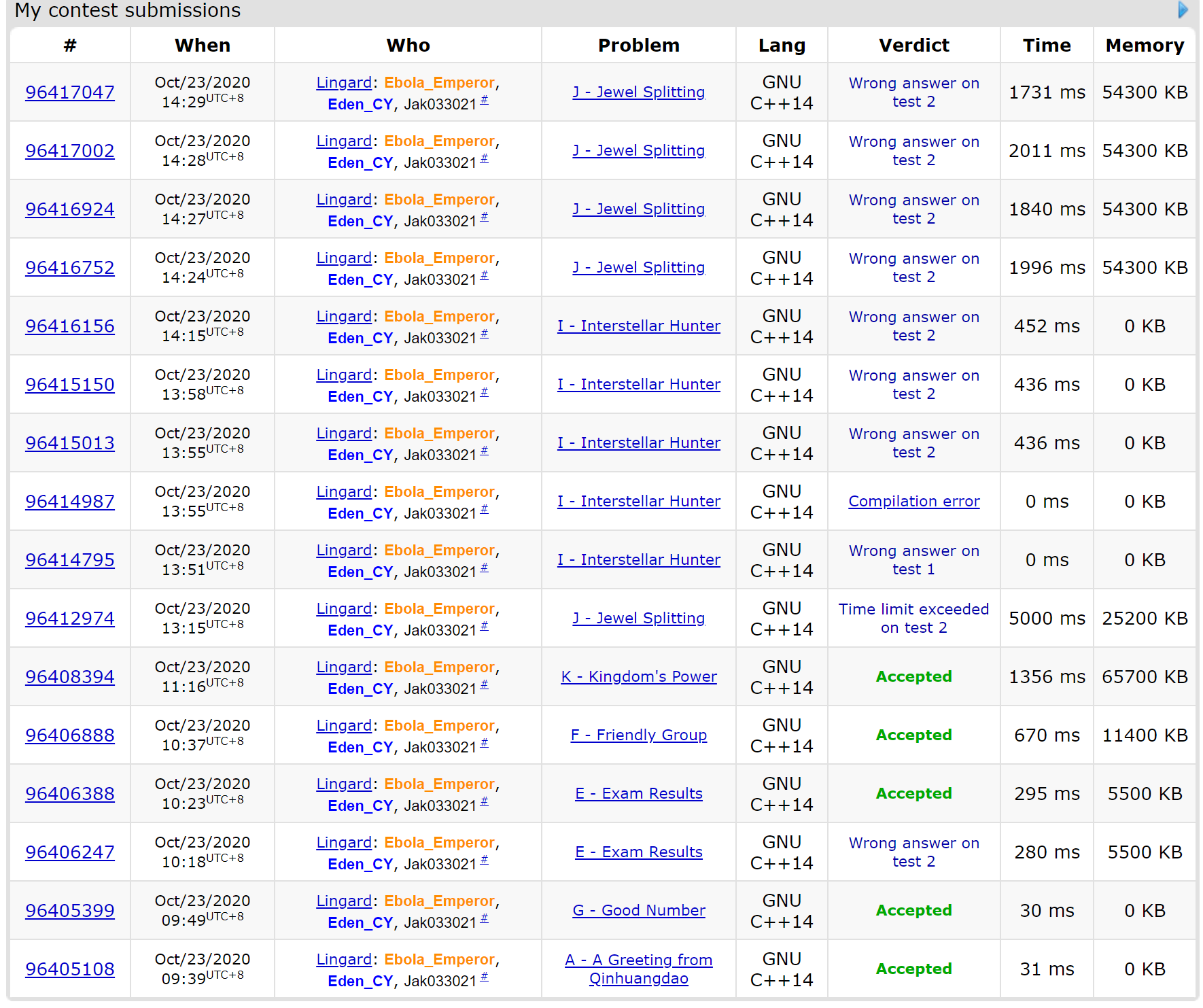Image resolution: width=1203 pixels, height=1008 pixels.
Task: Open E - Exam Results for submission 96406388
Action: (638, 794)
